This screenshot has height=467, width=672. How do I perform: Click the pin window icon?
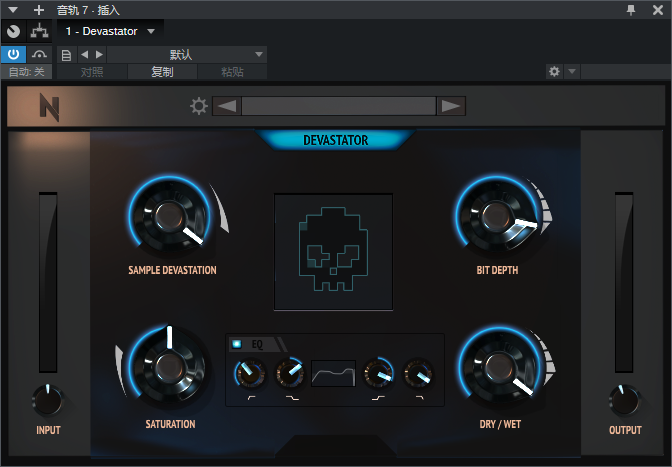pyautogui.click(x=630, y=9)
